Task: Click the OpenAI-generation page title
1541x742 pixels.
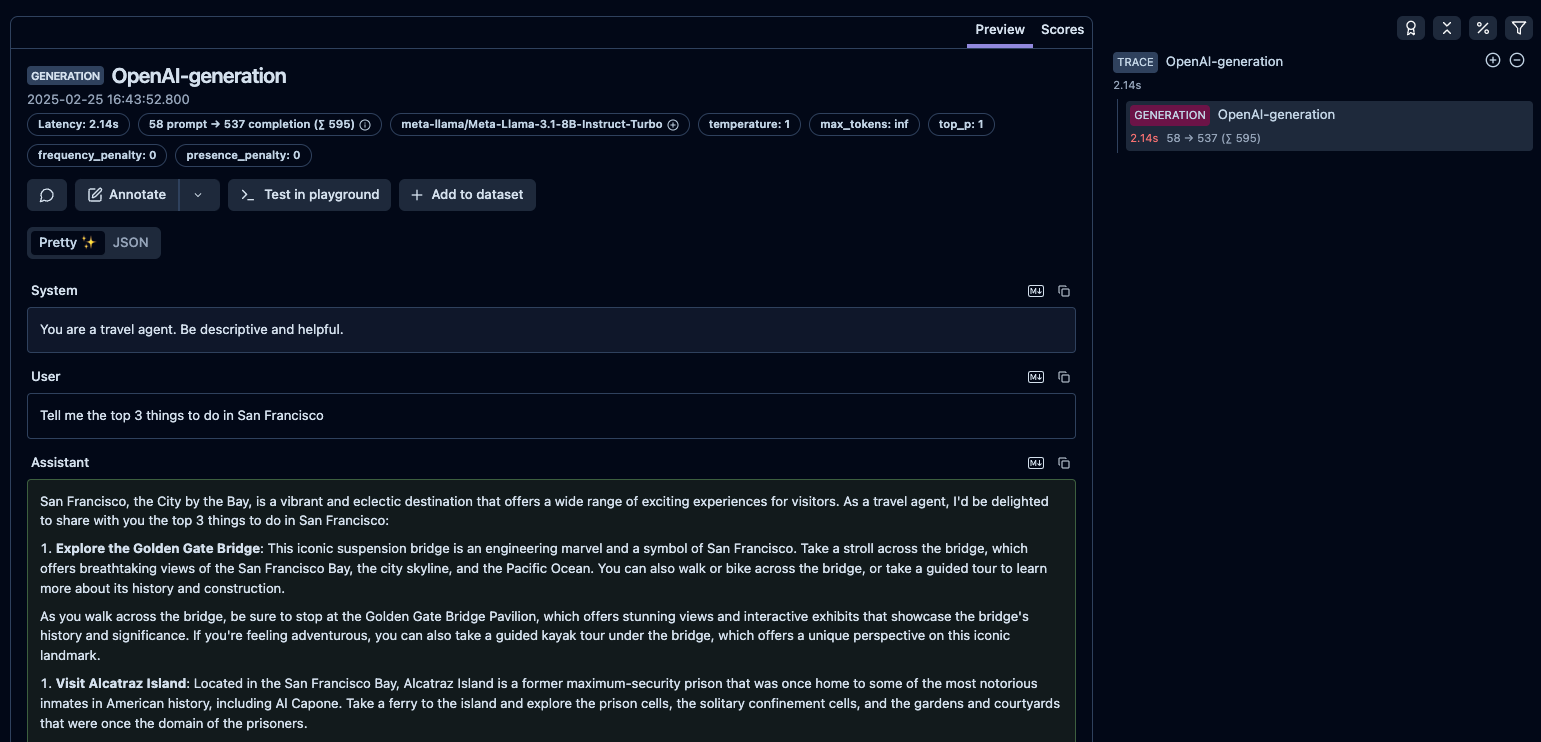Action: pos(199,76)
